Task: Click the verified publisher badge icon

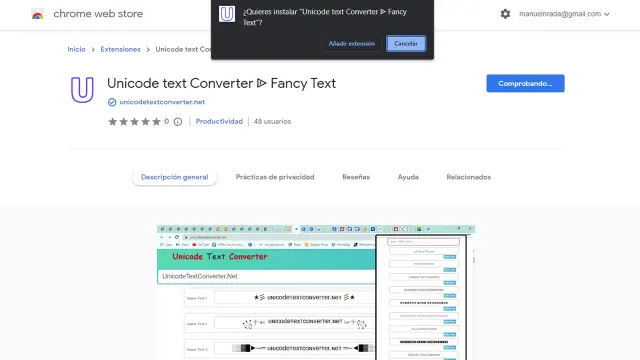Action: tap(112, 102)
